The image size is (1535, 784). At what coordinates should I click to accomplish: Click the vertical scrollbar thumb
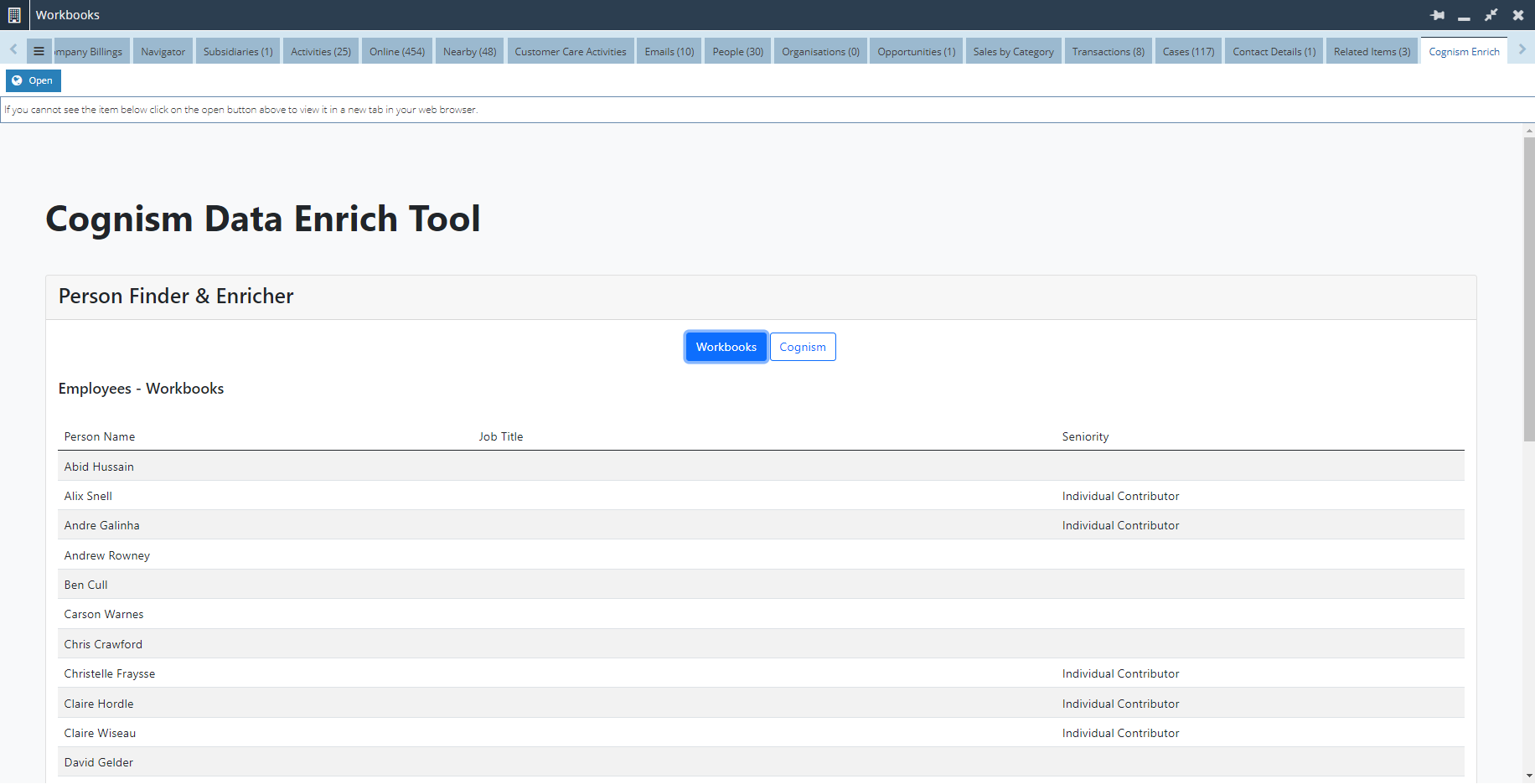tap(1528, 289)
